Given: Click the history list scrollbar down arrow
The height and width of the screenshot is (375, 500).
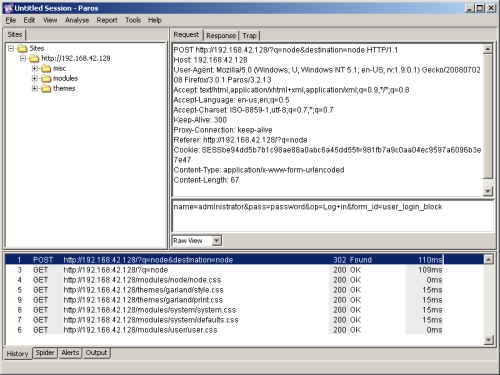Looking at the screenshot, I should coord(488,340).
